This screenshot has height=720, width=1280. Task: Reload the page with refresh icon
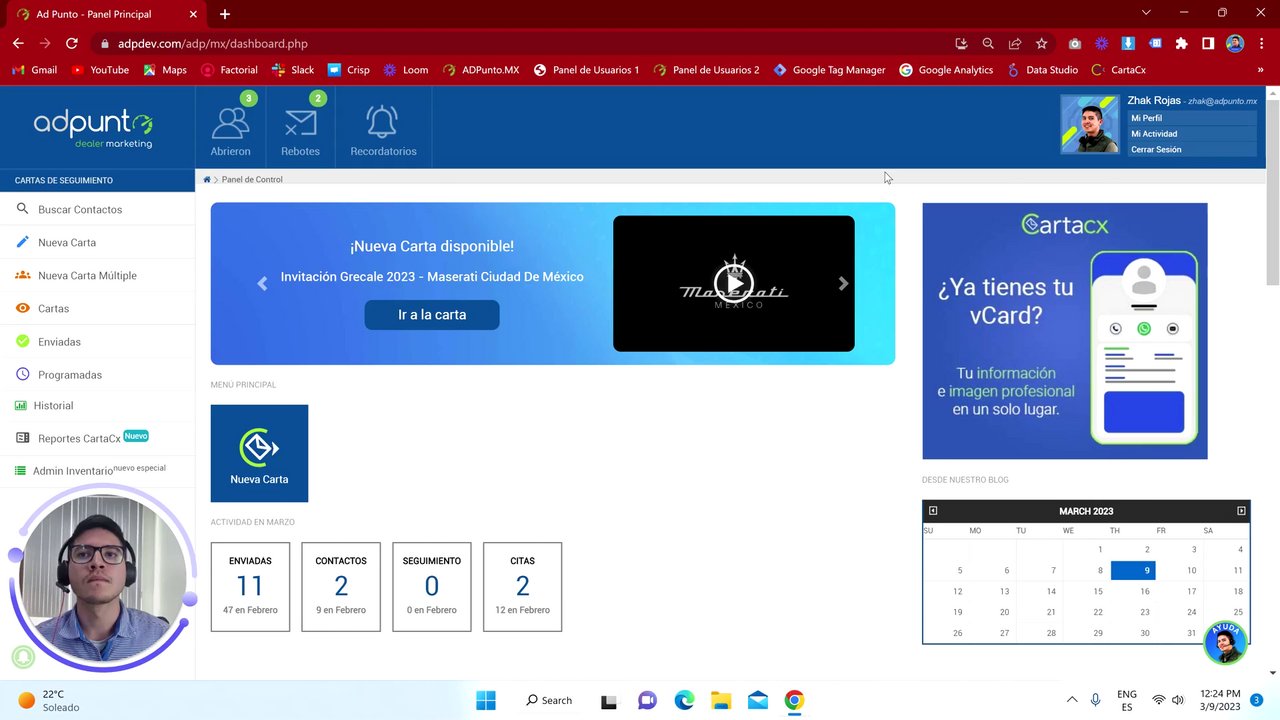[72, 44]
